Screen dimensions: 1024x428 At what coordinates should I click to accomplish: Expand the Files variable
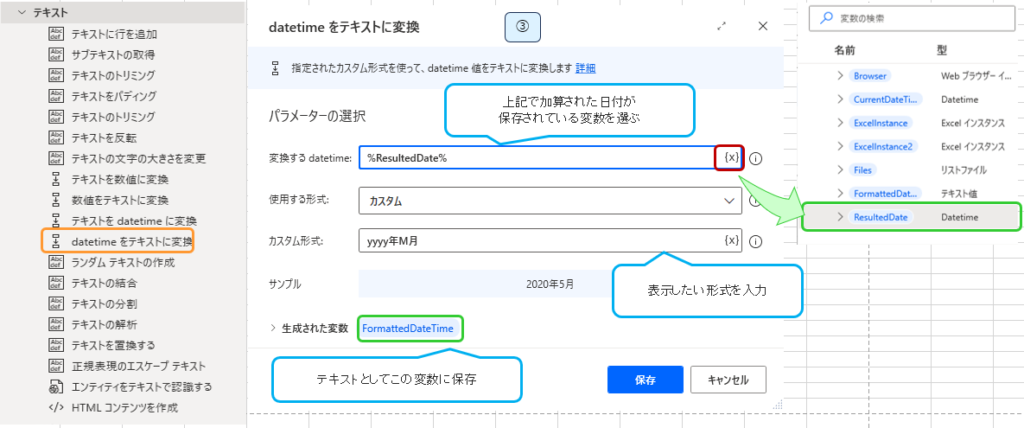[840, 170]
